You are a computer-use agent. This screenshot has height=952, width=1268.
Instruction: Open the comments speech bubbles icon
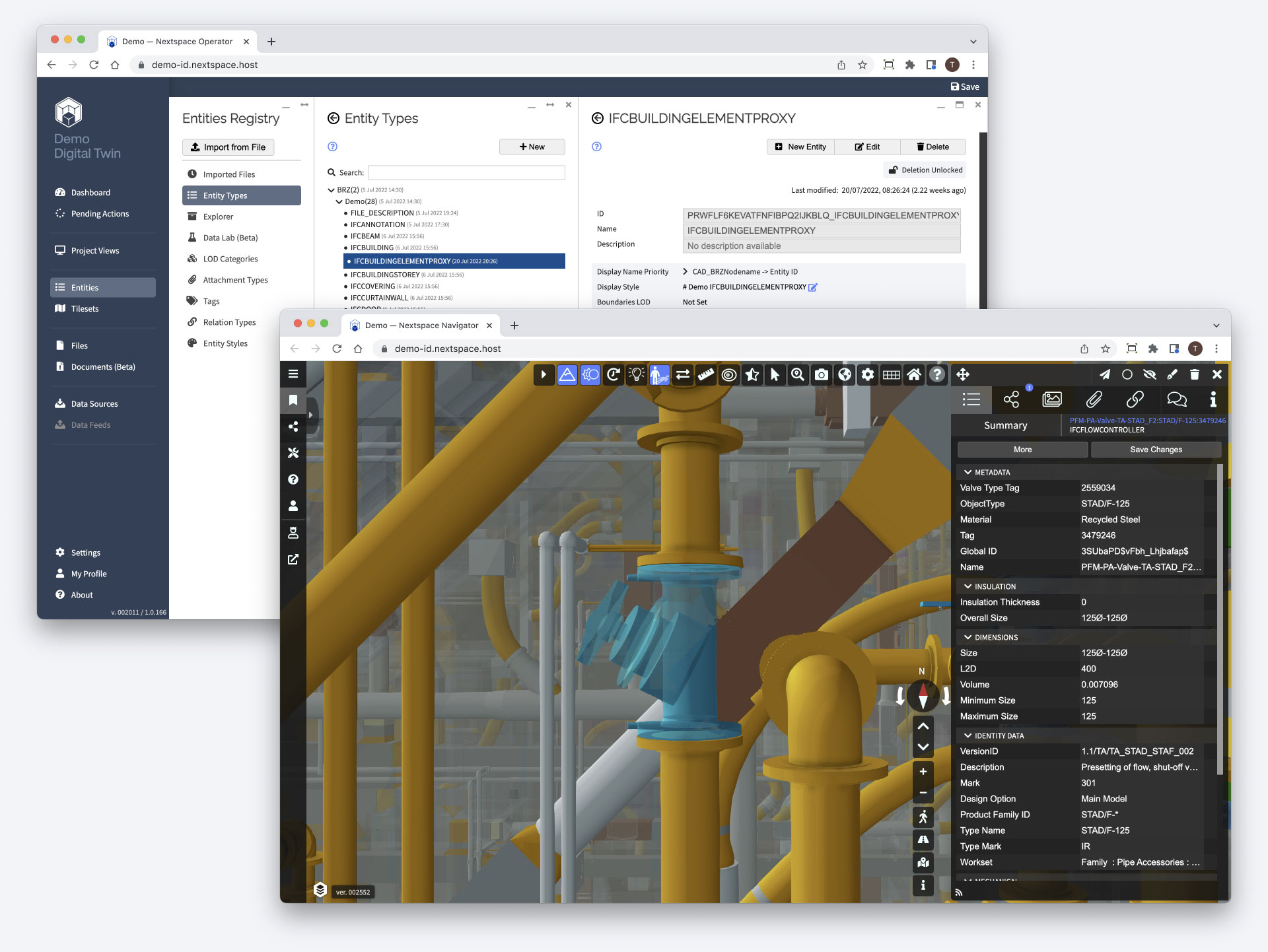1176,399
